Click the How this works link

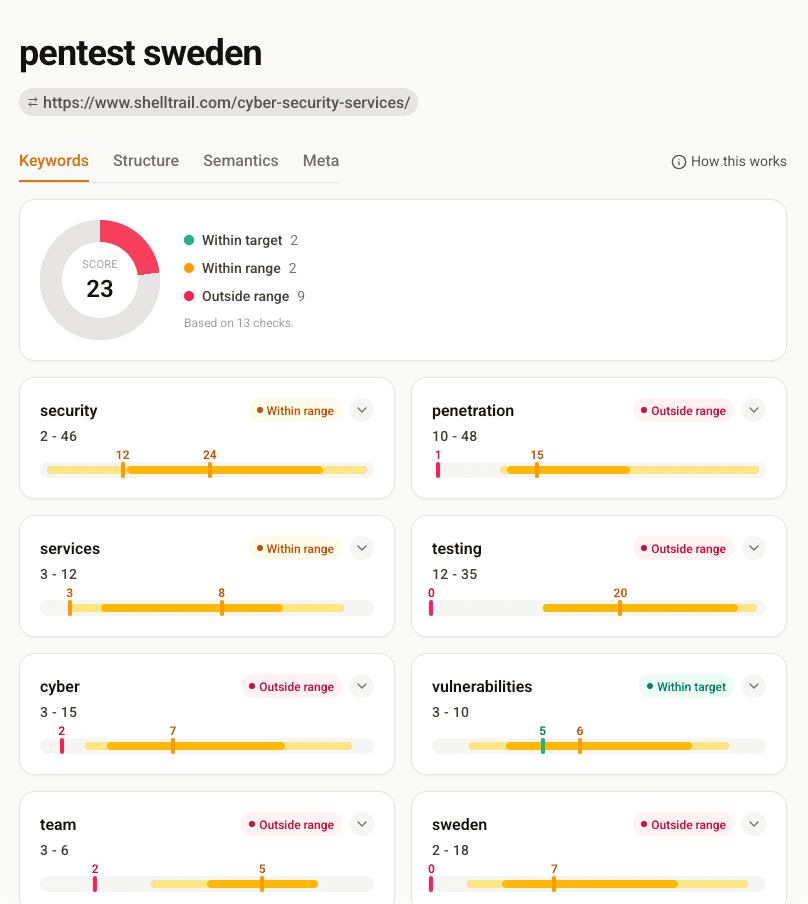(737, 161)
